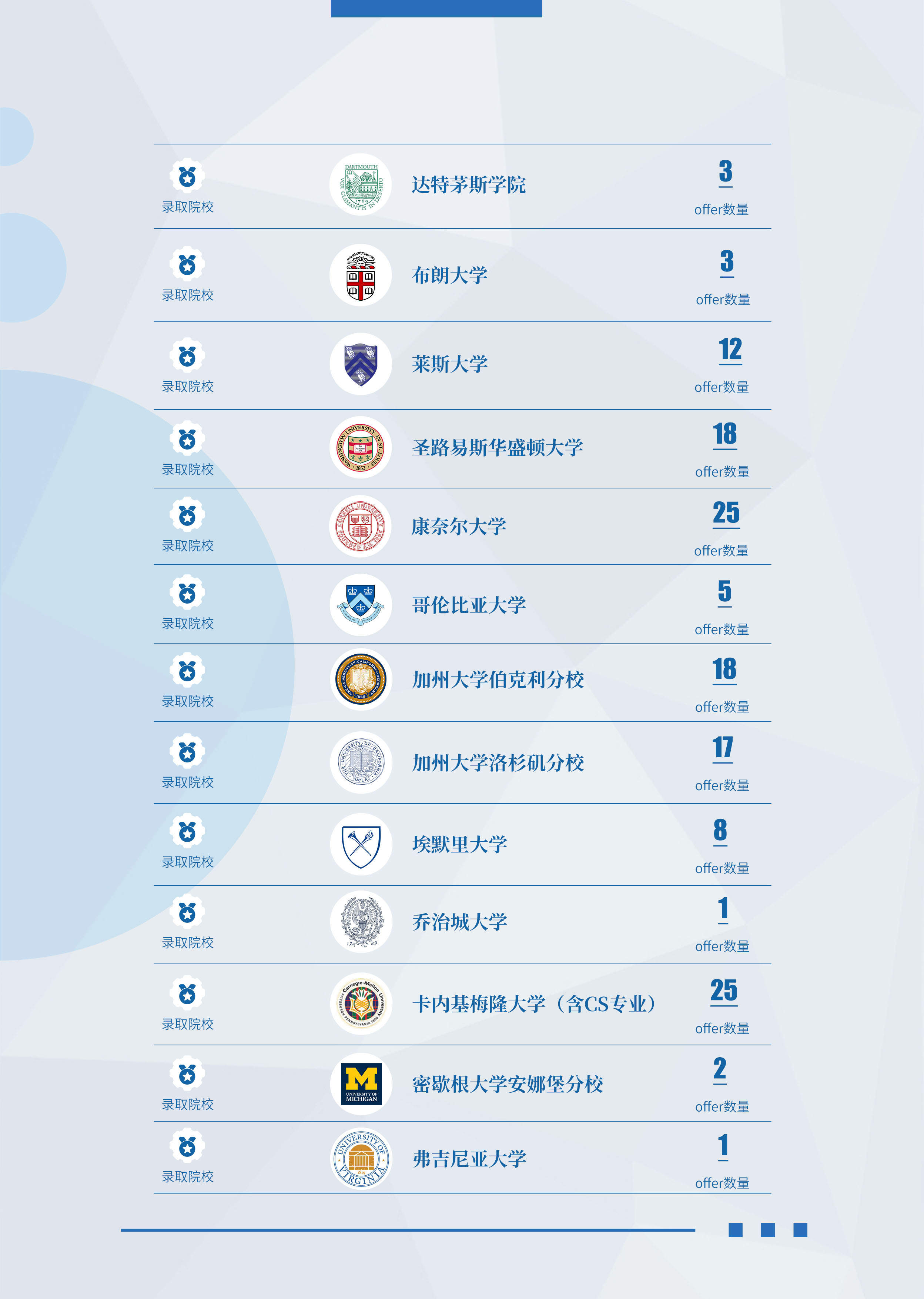The image size is (924, 1299).
Task: Select the Columbia University crown shield logo
Action: [x=361, y=605]
